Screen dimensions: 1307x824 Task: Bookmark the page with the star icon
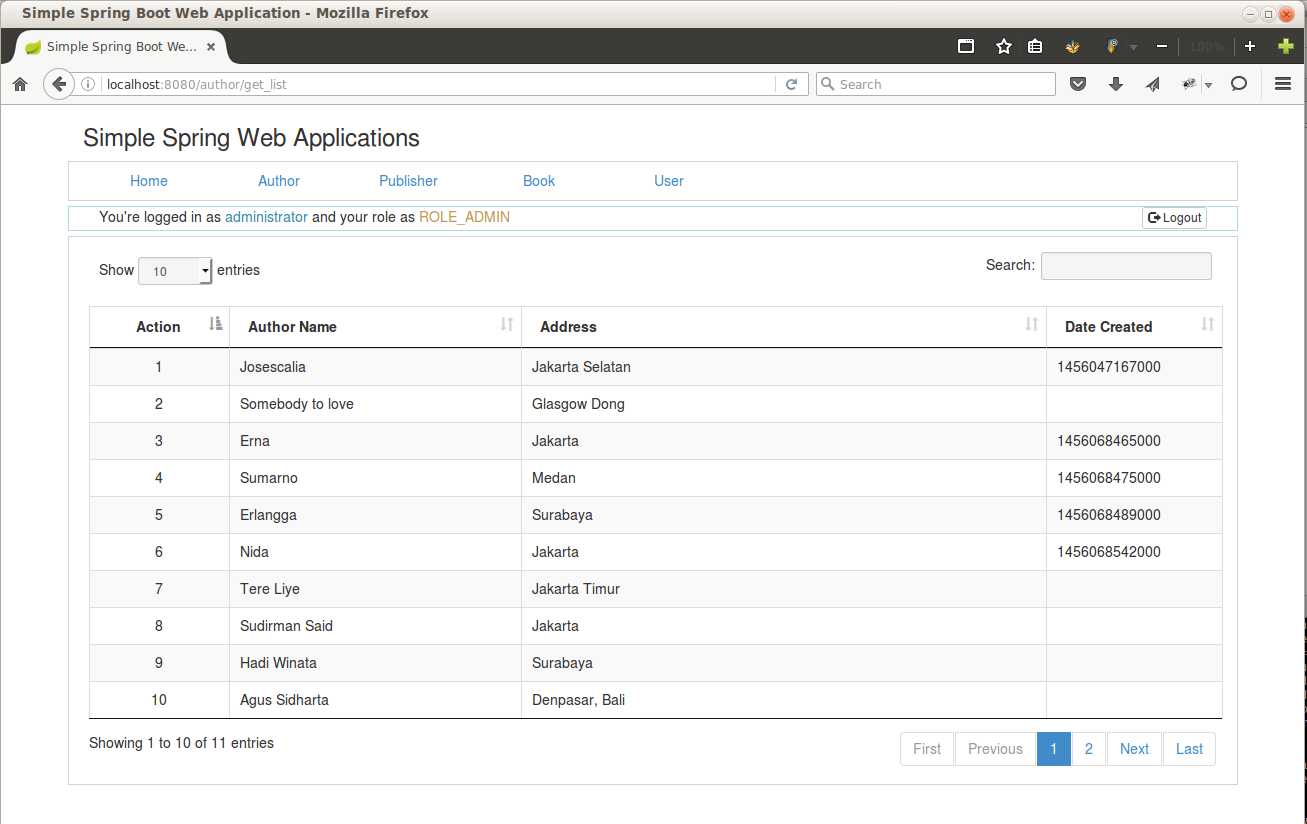(x=1003, y=45)
